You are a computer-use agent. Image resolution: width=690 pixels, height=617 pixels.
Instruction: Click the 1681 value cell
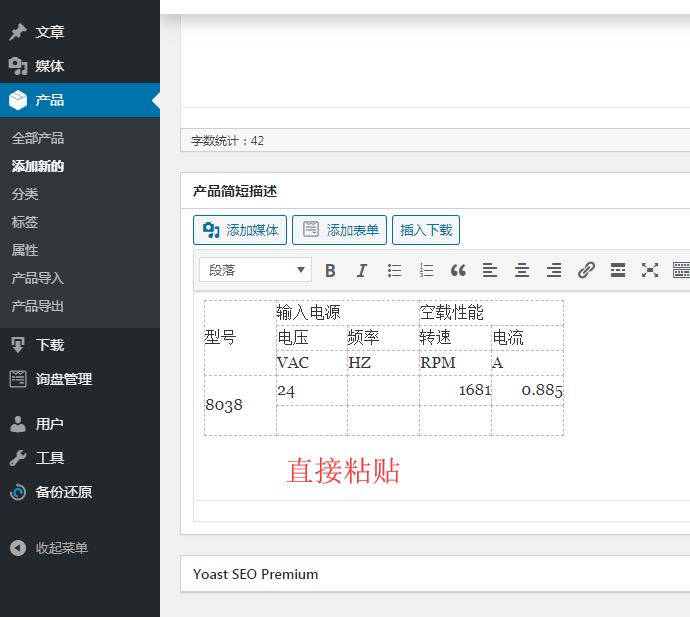tap(455, 390)
